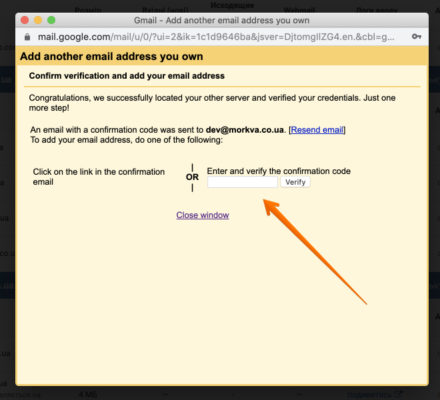Click the 'Confirm verification' subheading
This screenshot has width=440, height=400.
(x=127, y=76)
